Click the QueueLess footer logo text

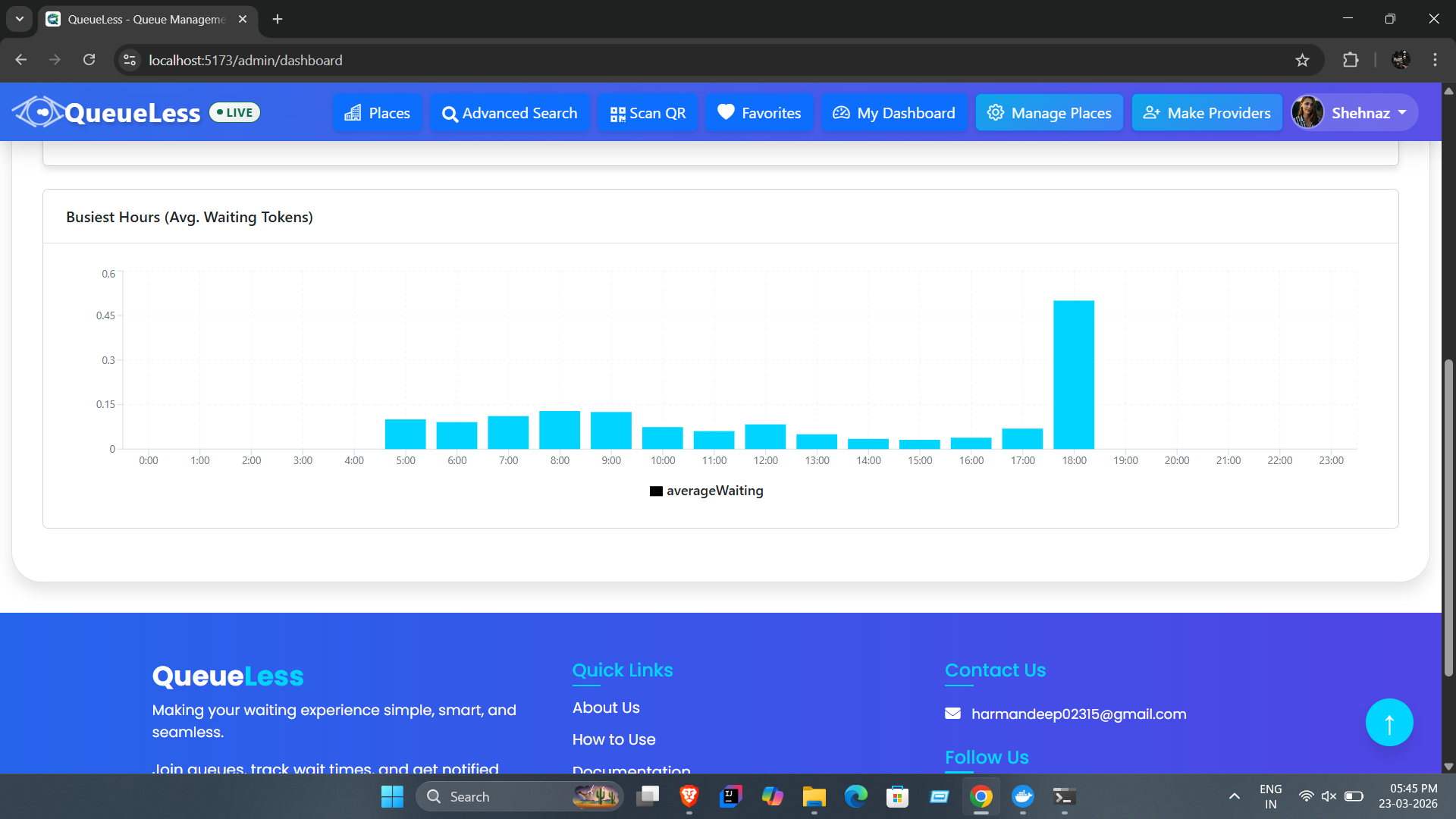point(227,676)
